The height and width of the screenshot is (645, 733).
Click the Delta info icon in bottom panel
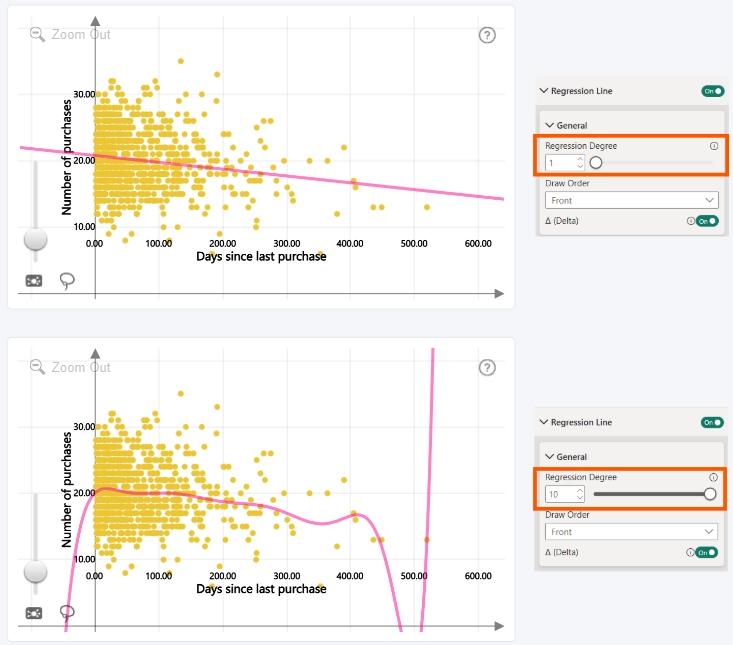point(690,552)
